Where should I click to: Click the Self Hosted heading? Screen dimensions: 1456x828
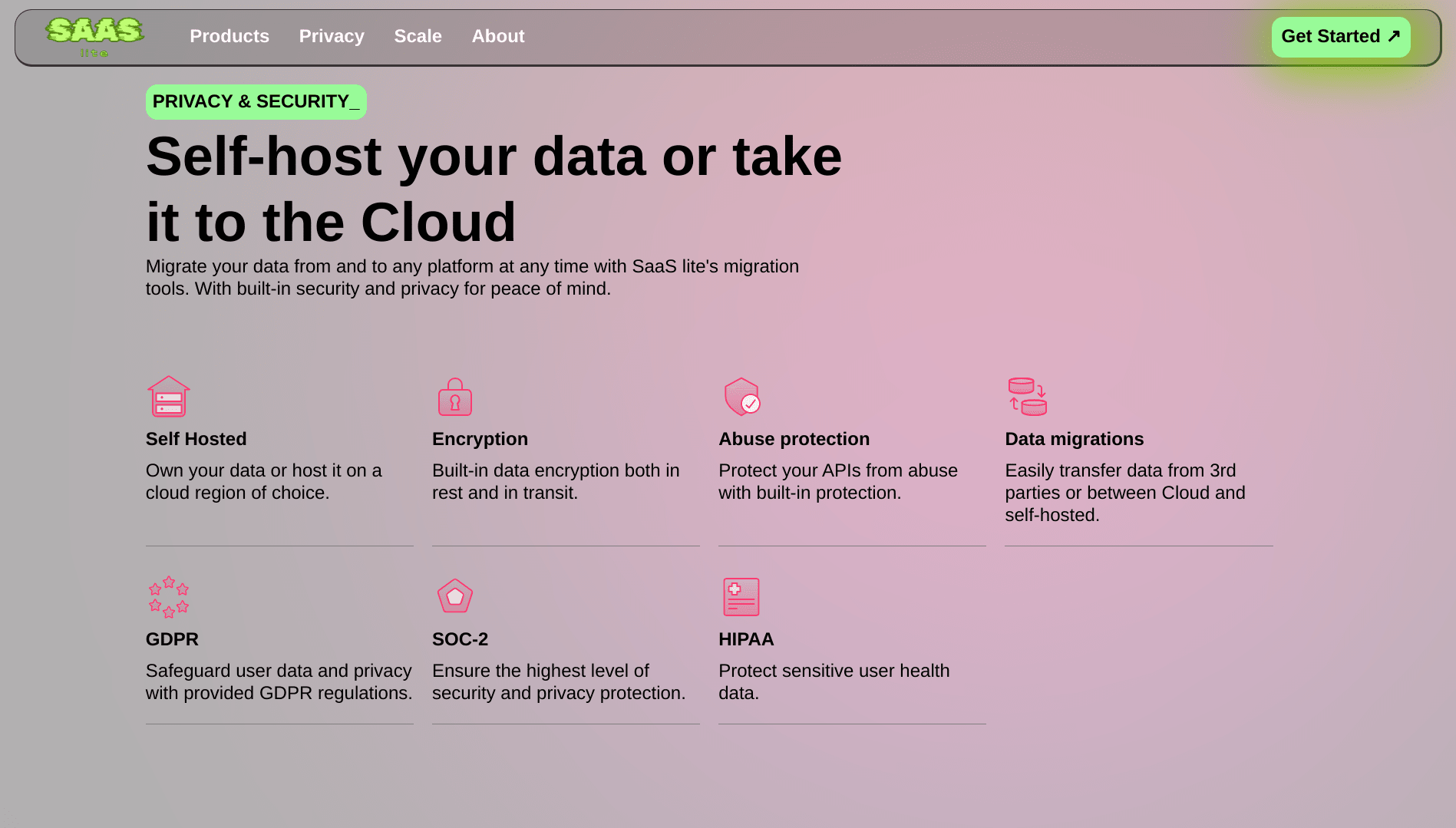tap(196, 439)
